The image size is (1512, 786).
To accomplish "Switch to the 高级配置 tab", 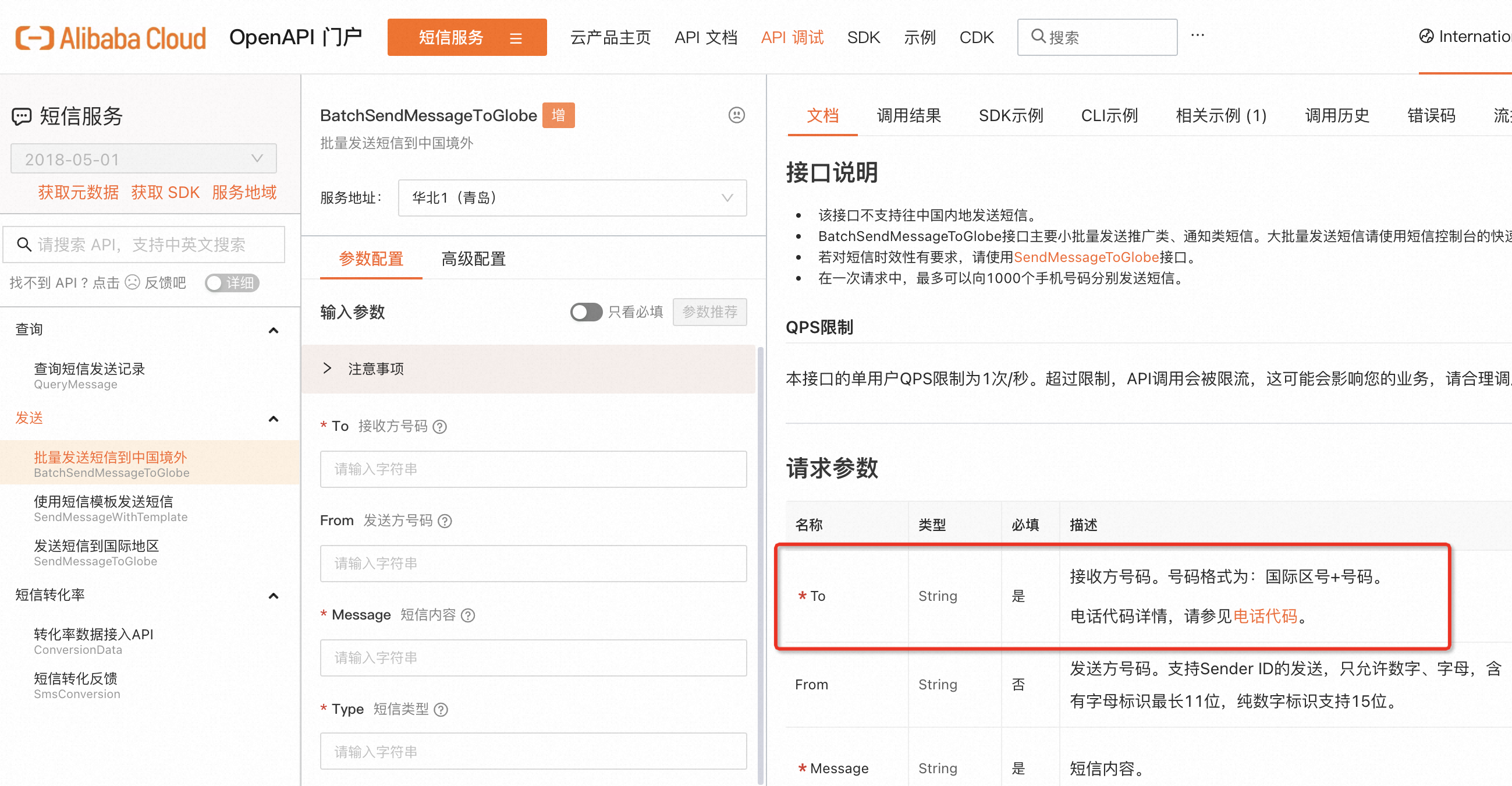I will (473, 259).
